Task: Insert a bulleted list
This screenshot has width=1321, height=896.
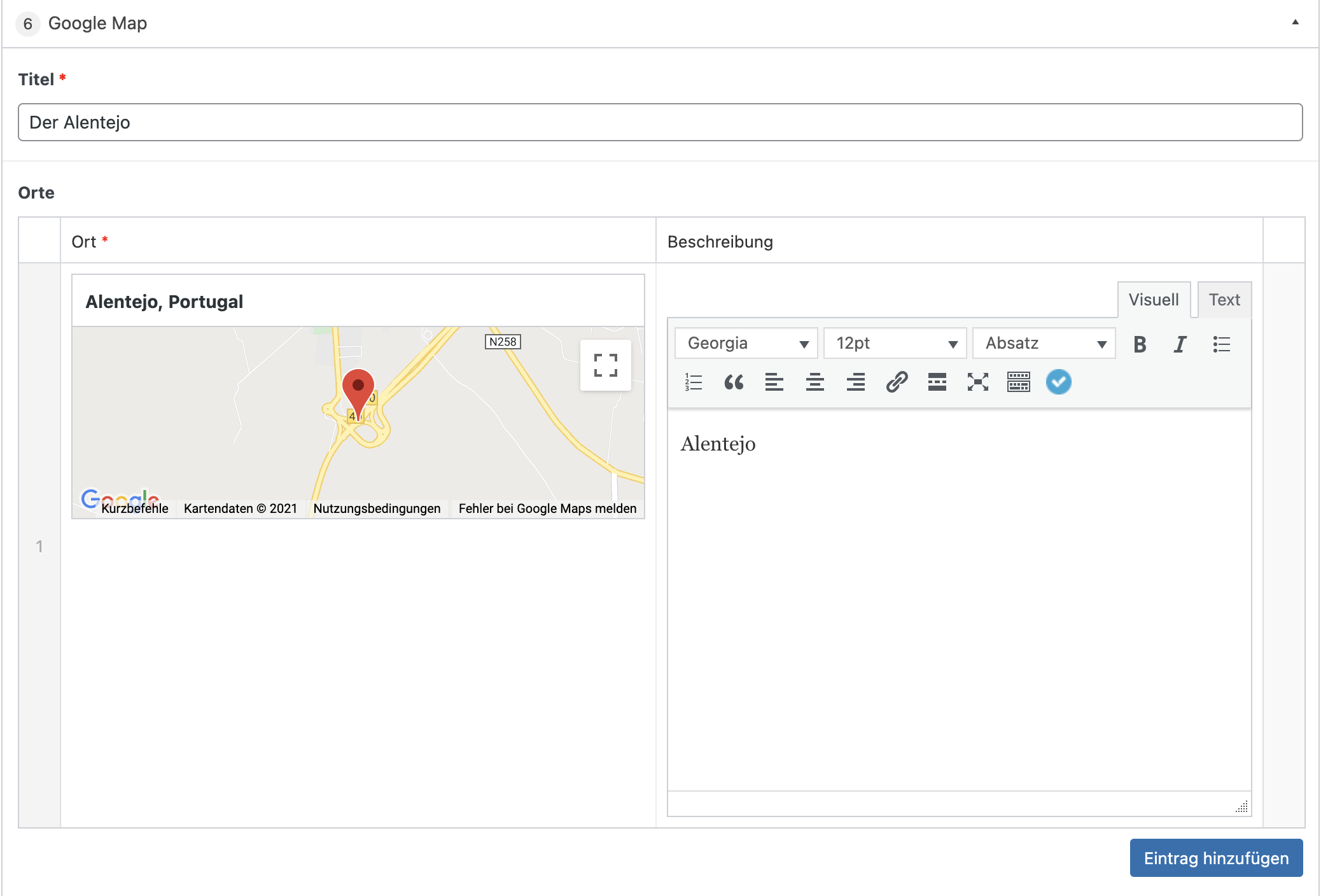Action: click(x=1221, y=344)
